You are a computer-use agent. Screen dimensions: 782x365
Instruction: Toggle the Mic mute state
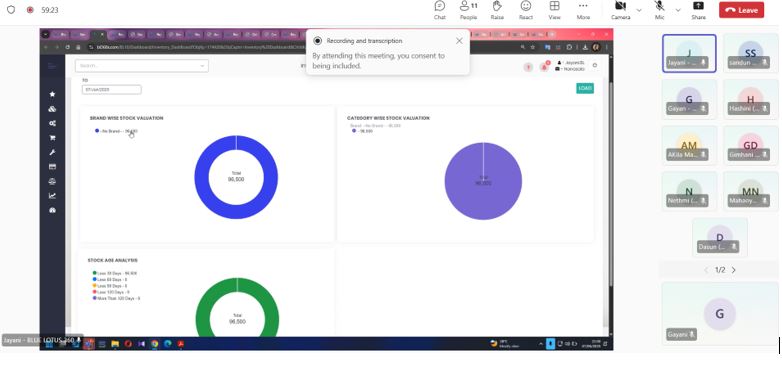659,10
